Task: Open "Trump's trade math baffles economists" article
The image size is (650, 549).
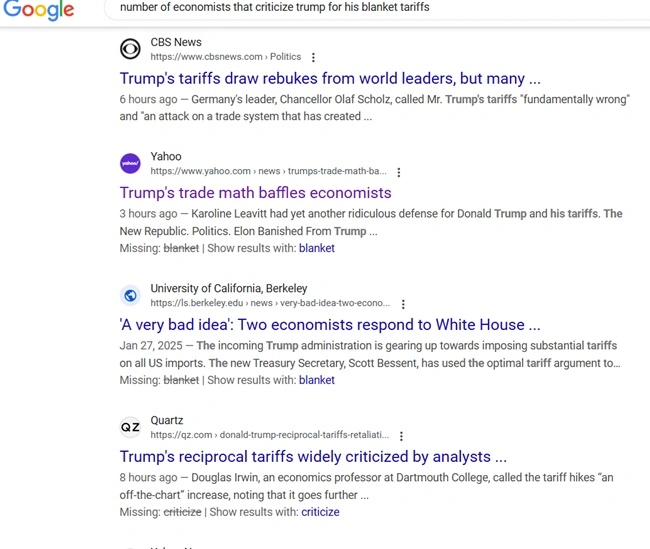Action: (x=255, y=192)
